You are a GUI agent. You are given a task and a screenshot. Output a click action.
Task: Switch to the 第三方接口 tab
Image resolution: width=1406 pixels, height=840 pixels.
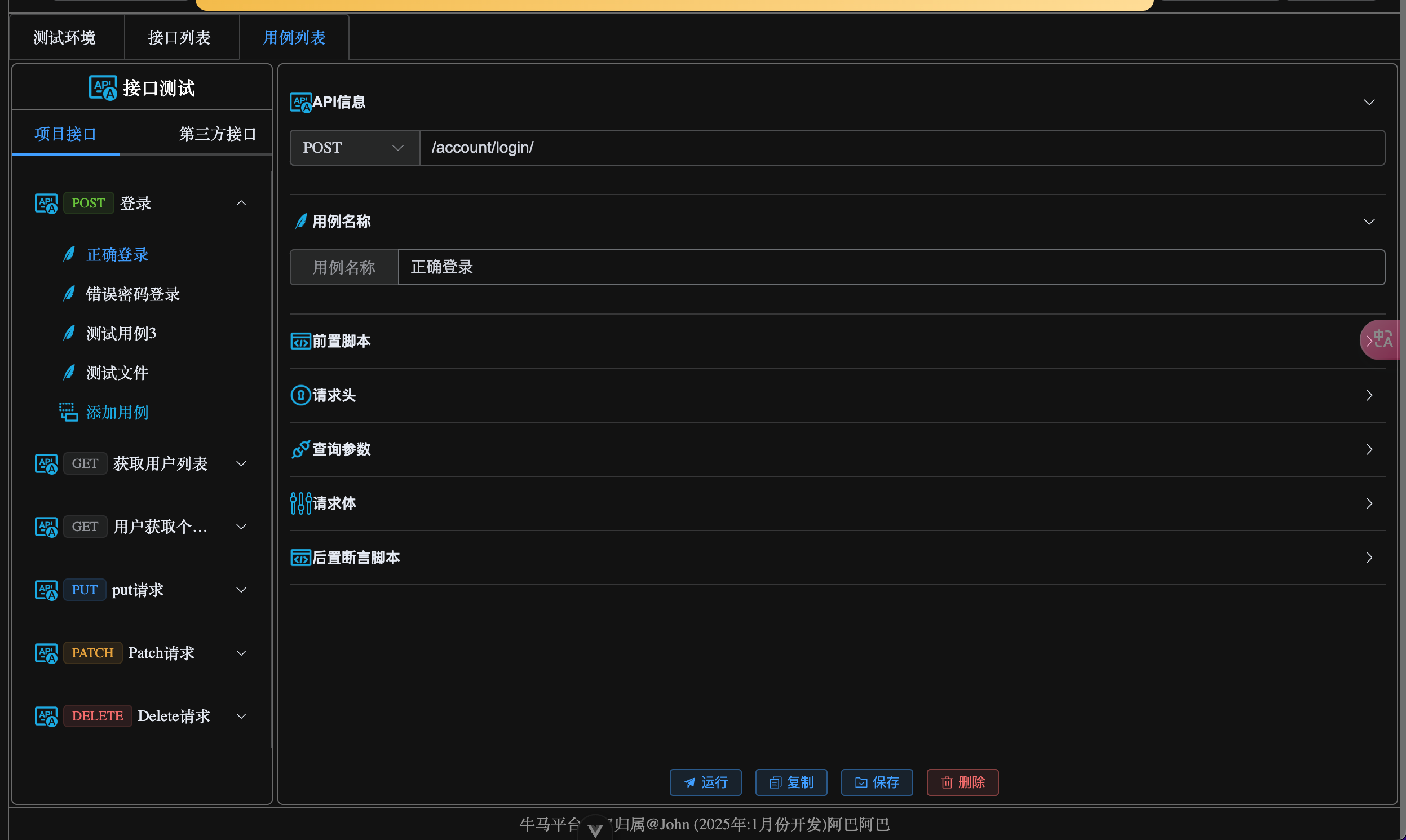click(218, 134)
